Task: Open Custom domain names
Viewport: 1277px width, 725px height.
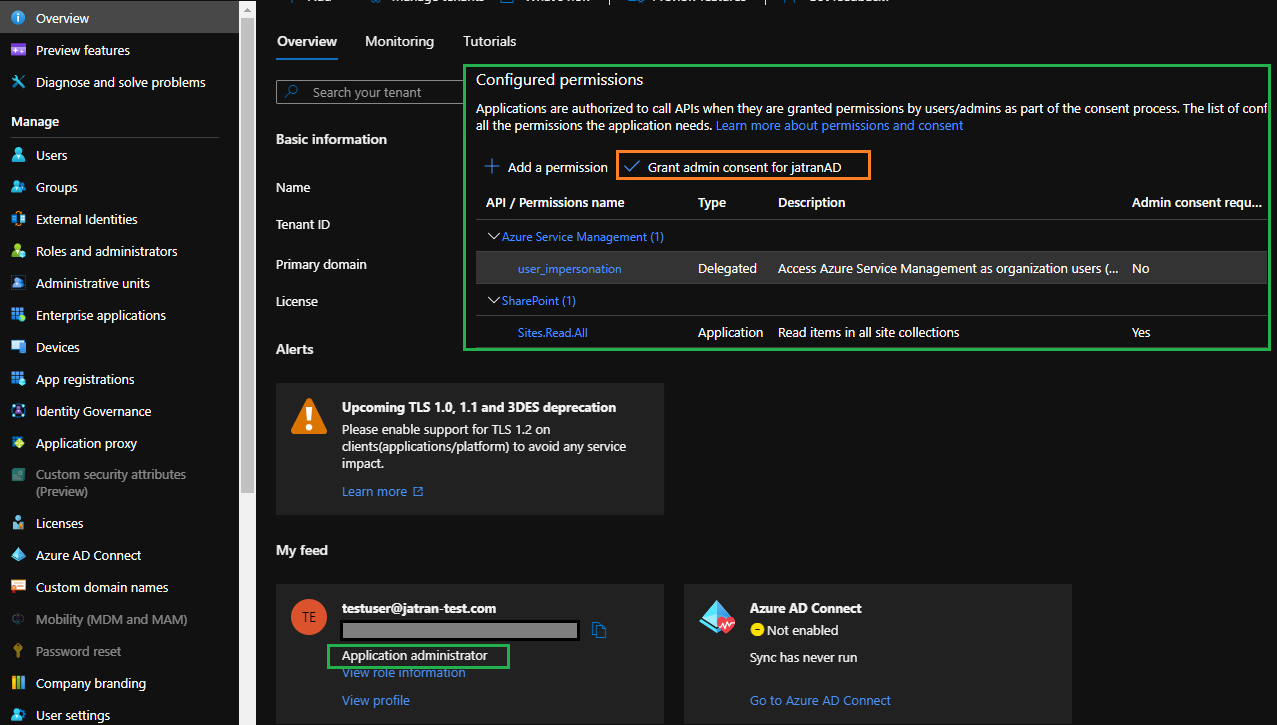Action: (102, 587)
